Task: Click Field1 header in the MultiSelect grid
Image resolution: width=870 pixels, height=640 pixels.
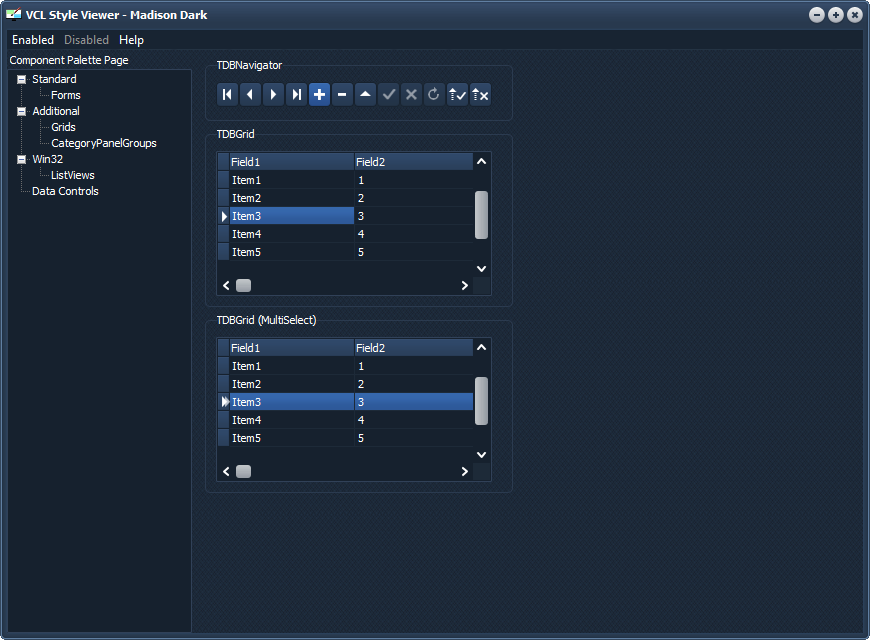Action: 292,348
